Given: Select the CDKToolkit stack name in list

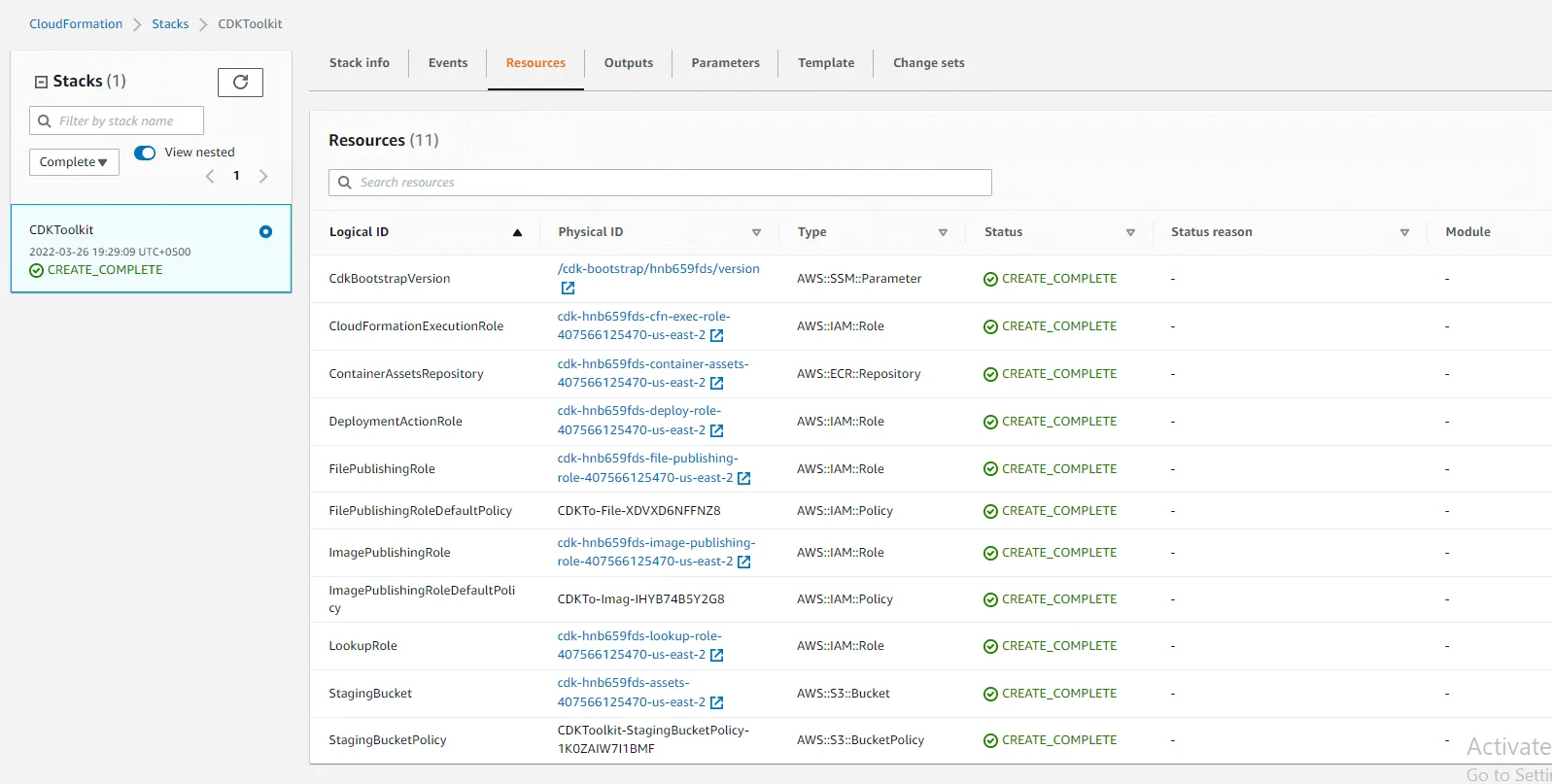Looking at the screenshot, I should tap(61, 230).
